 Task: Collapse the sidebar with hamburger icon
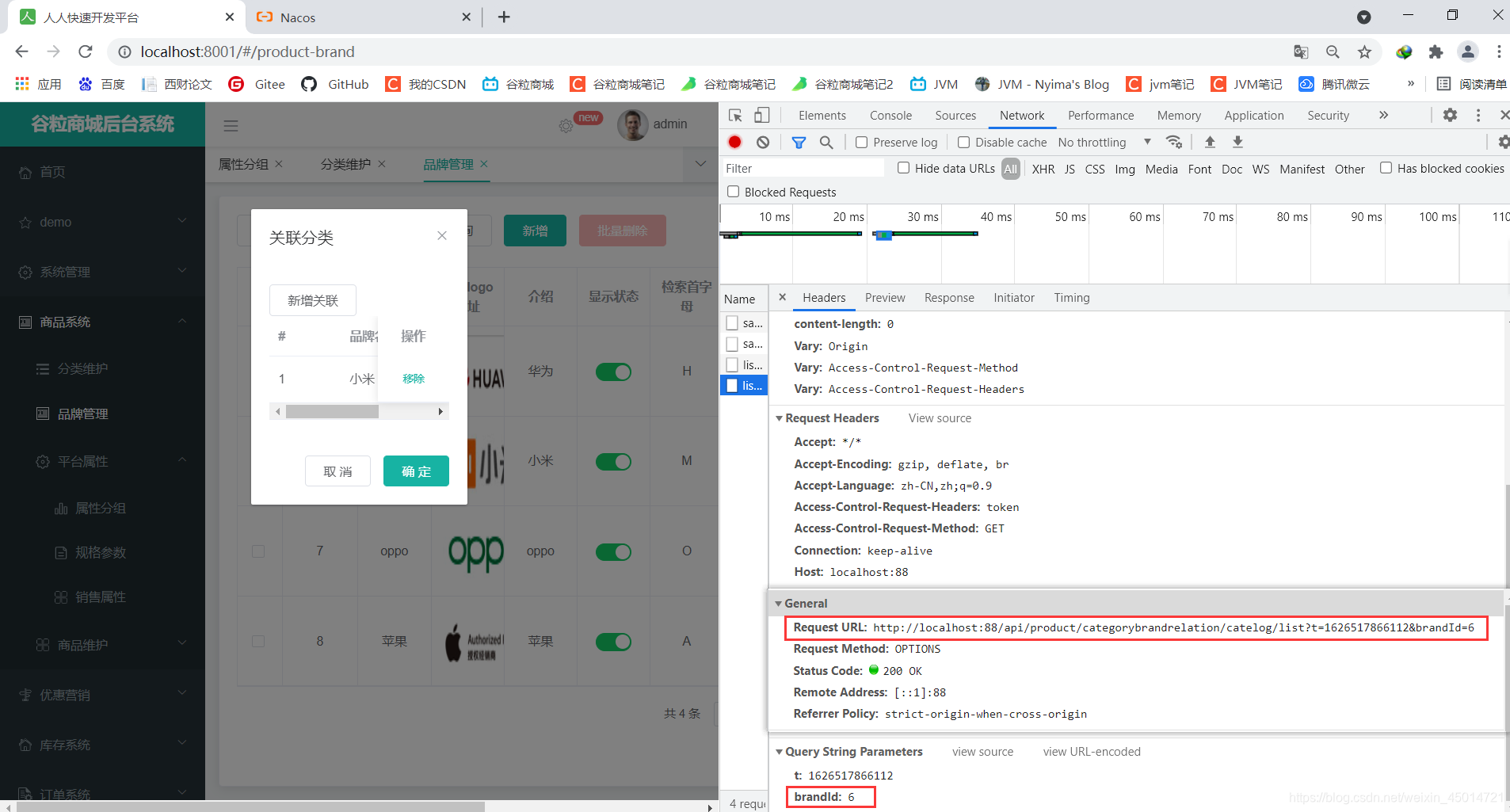[x=231, y=125]
